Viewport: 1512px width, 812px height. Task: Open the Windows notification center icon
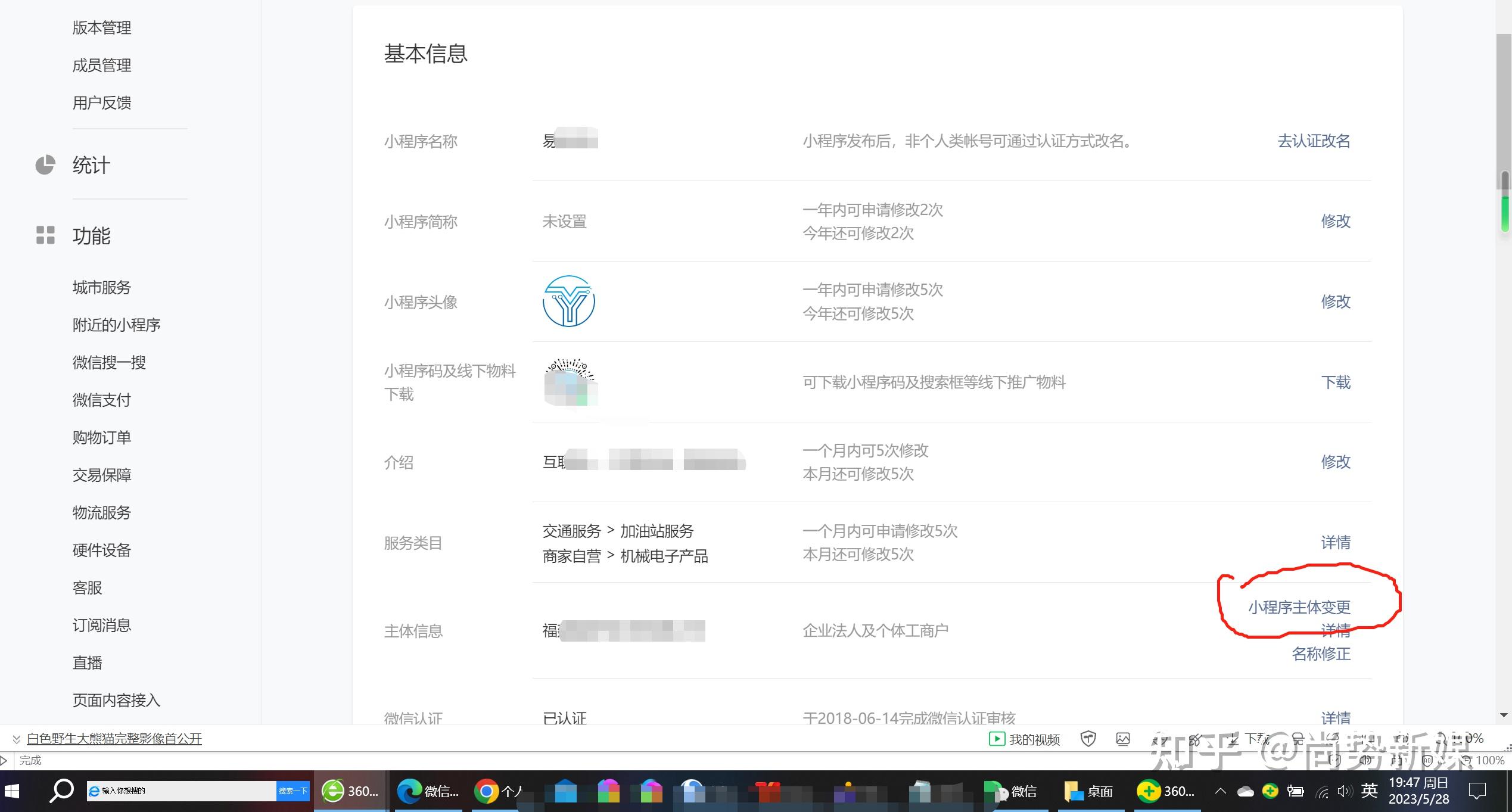pyautogui.click(x=1477, y=791)
